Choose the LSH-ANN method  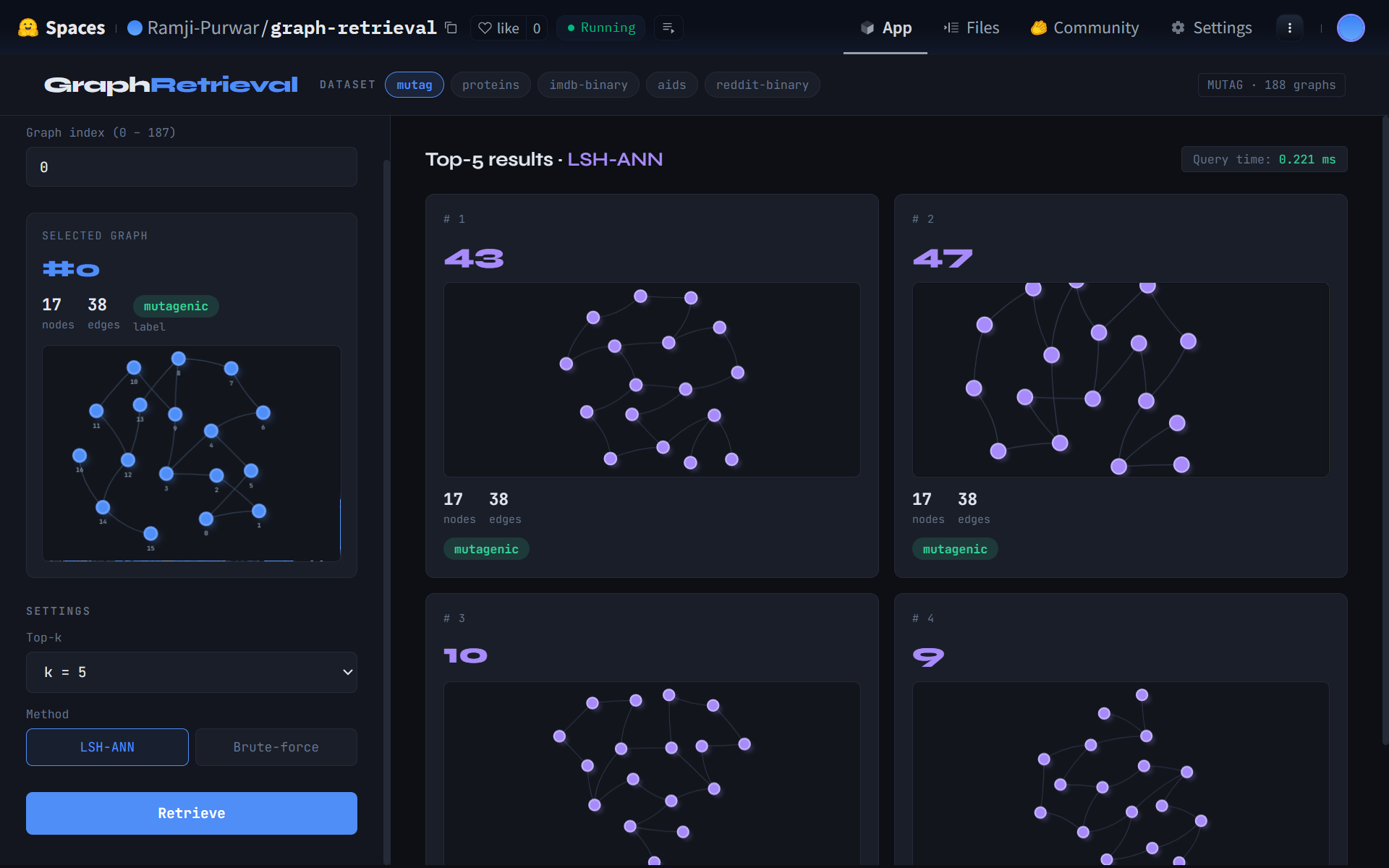(107, 747)
